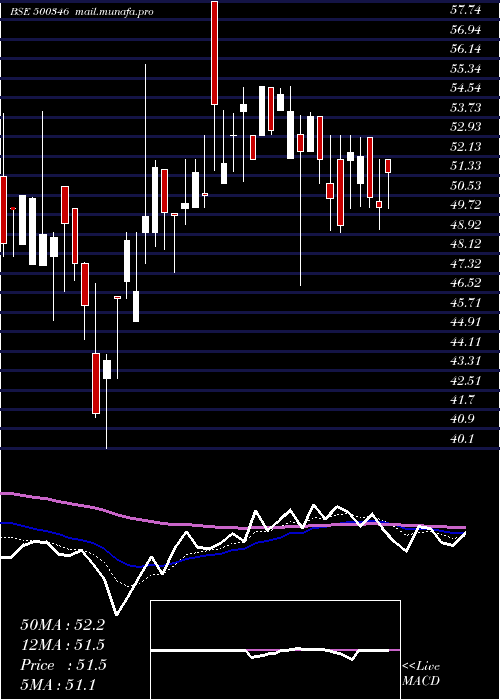
Task: Open the Live MACD inset chart panel
Action: click(275, 650)
